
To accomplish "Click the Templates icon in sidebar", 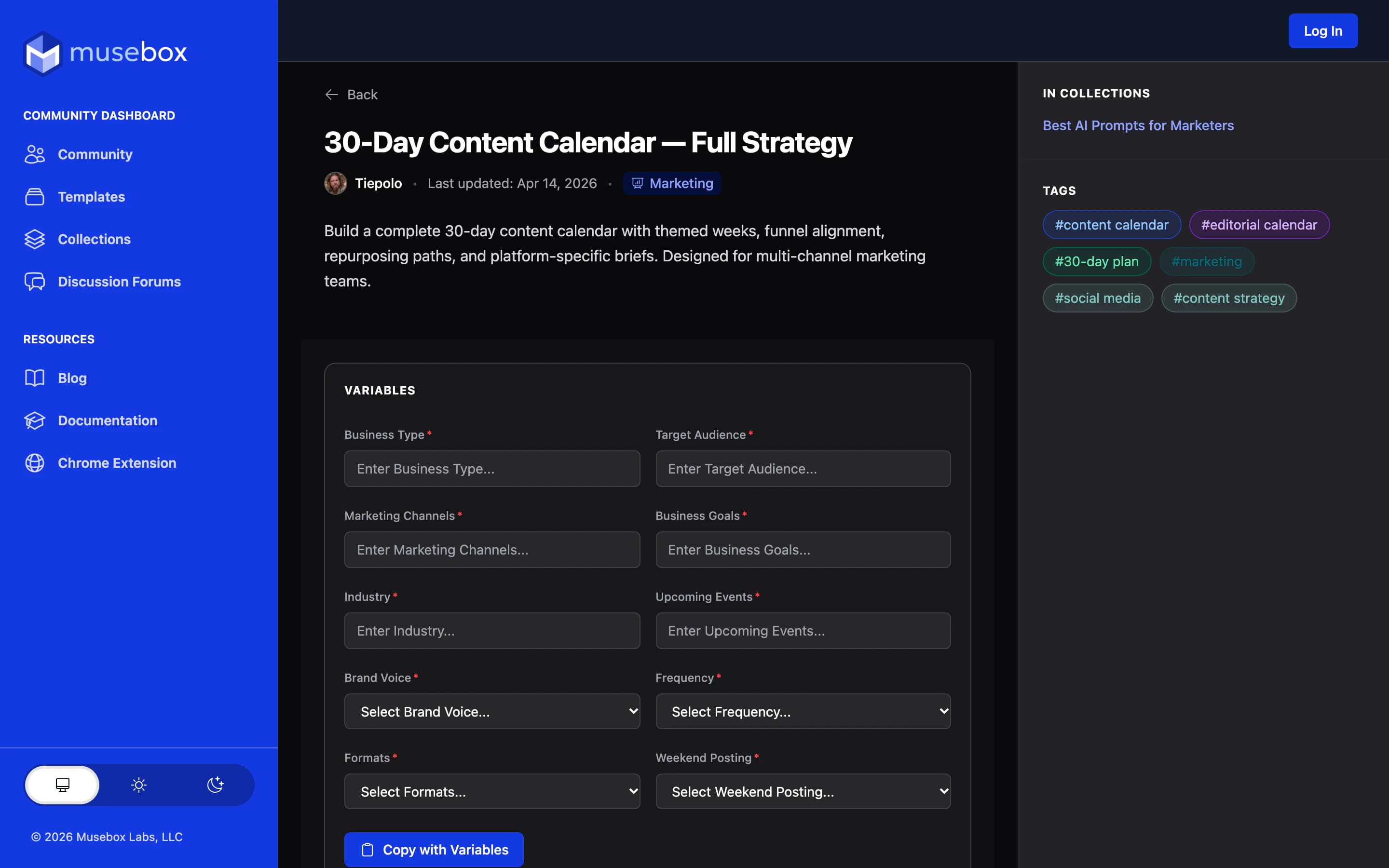I will click(34, 197).
